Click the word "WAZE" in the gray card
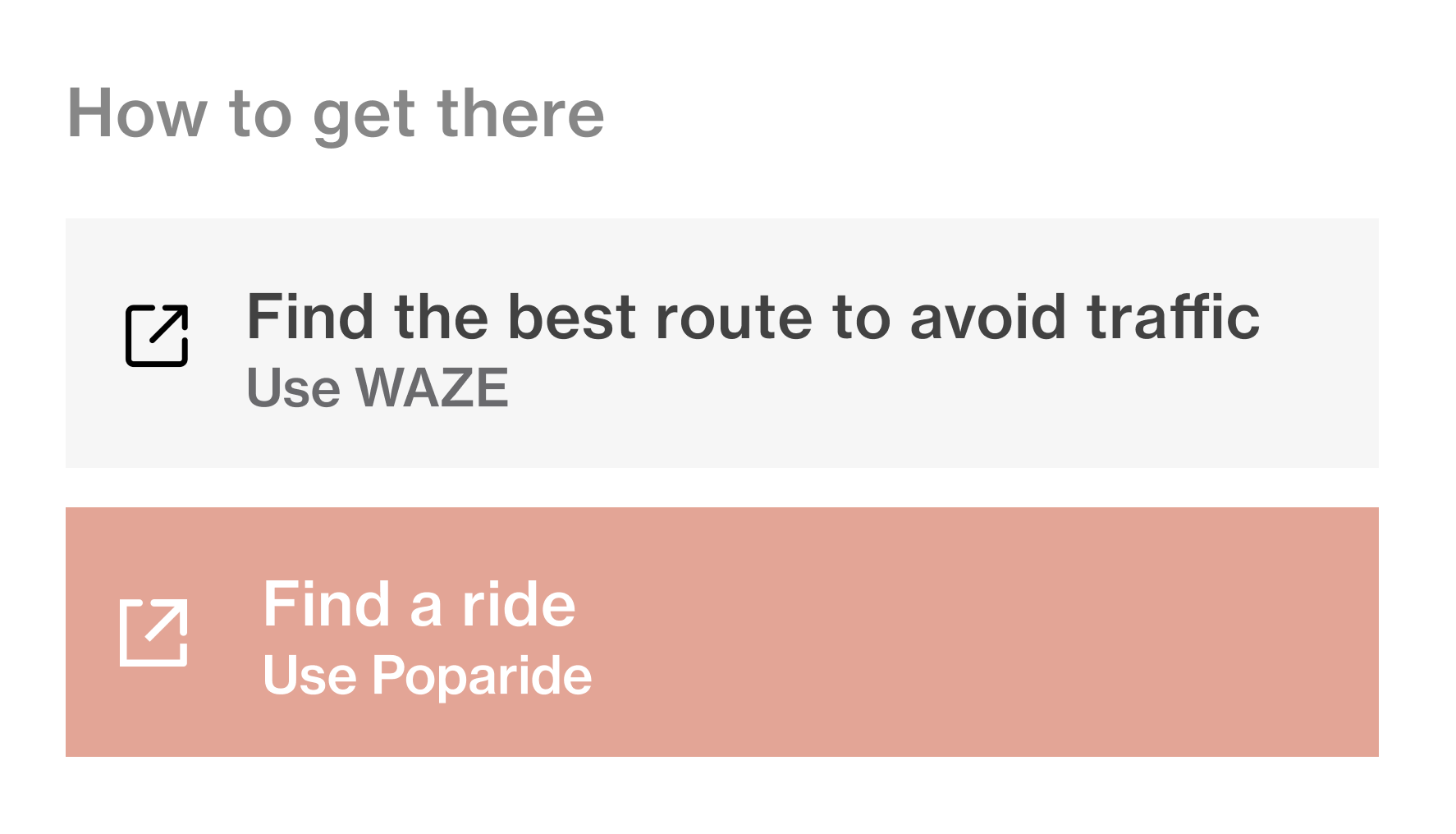1456x834 pixels. click(432, 388)
